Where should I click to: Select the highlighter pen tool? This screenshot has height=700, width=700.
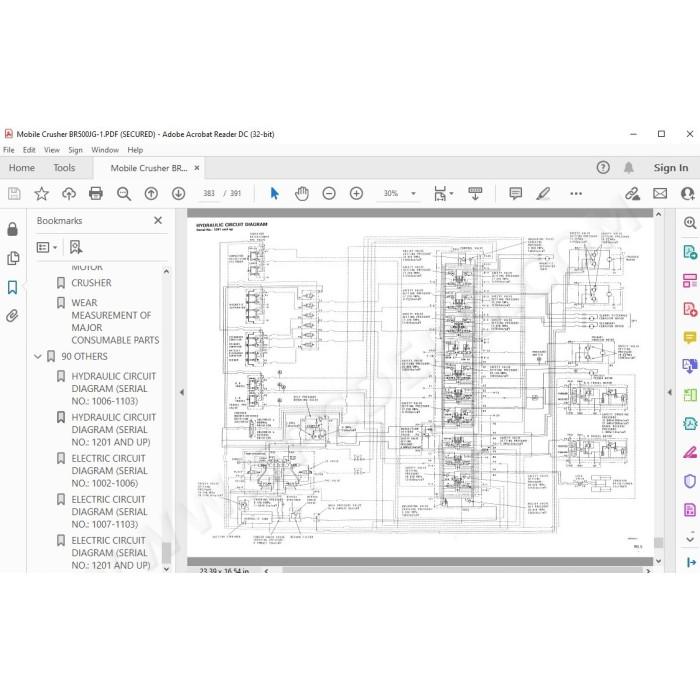pos(543,193)
